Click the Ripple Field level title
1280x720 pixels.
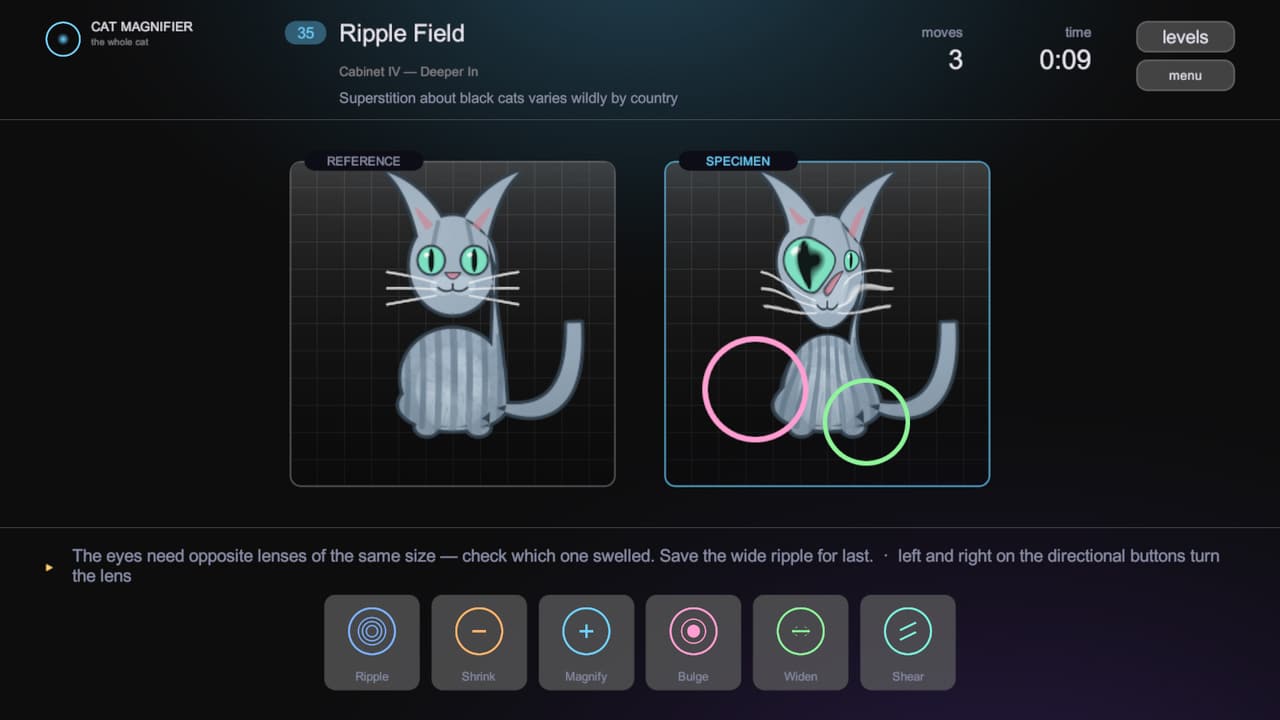coord(402,33)
